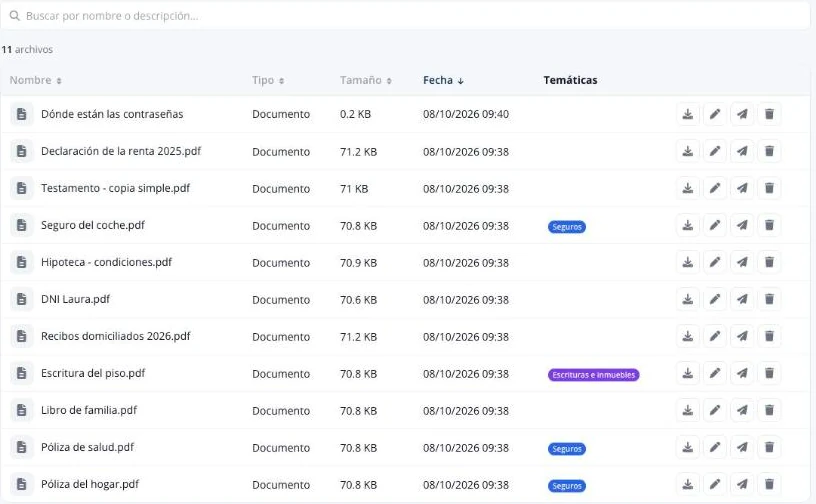The height and width of the screenshot is (504, 816).
Task: Delete 'Dónde están las contraseñas' file
Action: [769, 114]
